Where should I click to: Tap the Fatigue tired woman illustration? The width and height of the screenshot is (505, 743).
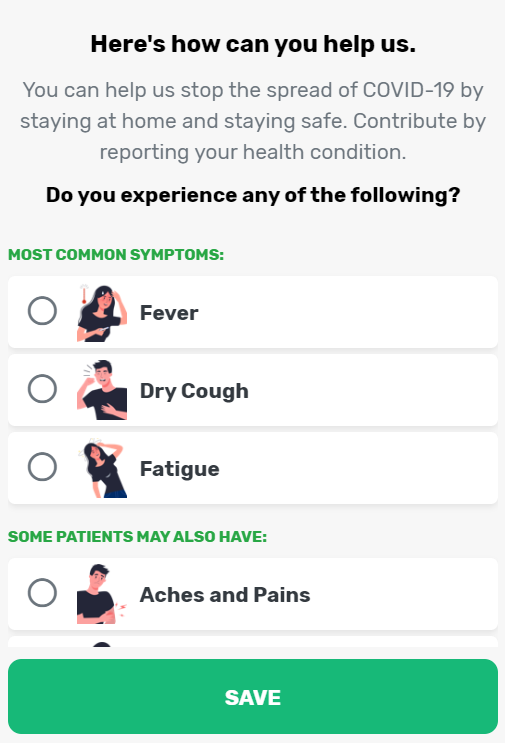click(x=102, y=468)
